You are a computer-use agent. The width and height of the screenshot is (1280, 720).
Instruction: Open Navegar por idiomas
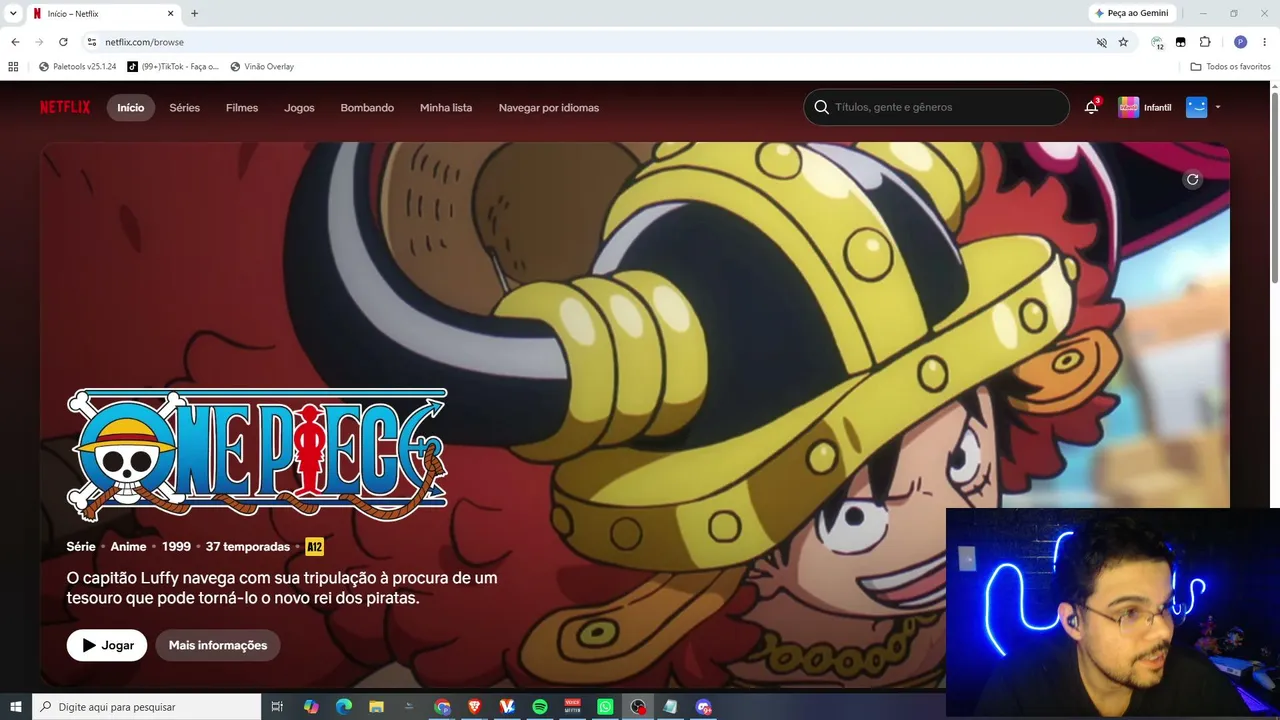click(549, 108)
